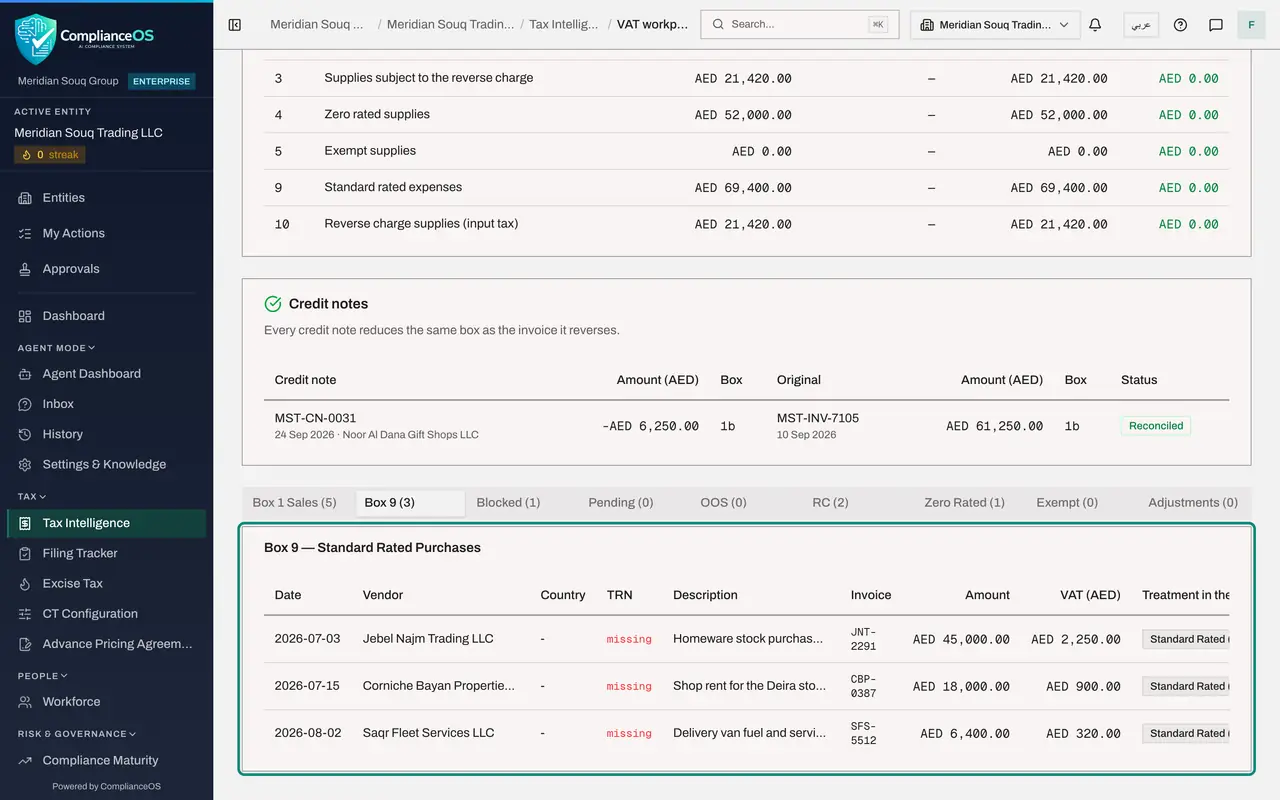Collapse the sidebar panel toggle icon
Image resolution: width=1280 pixels, height=800 pixels.
235,25
